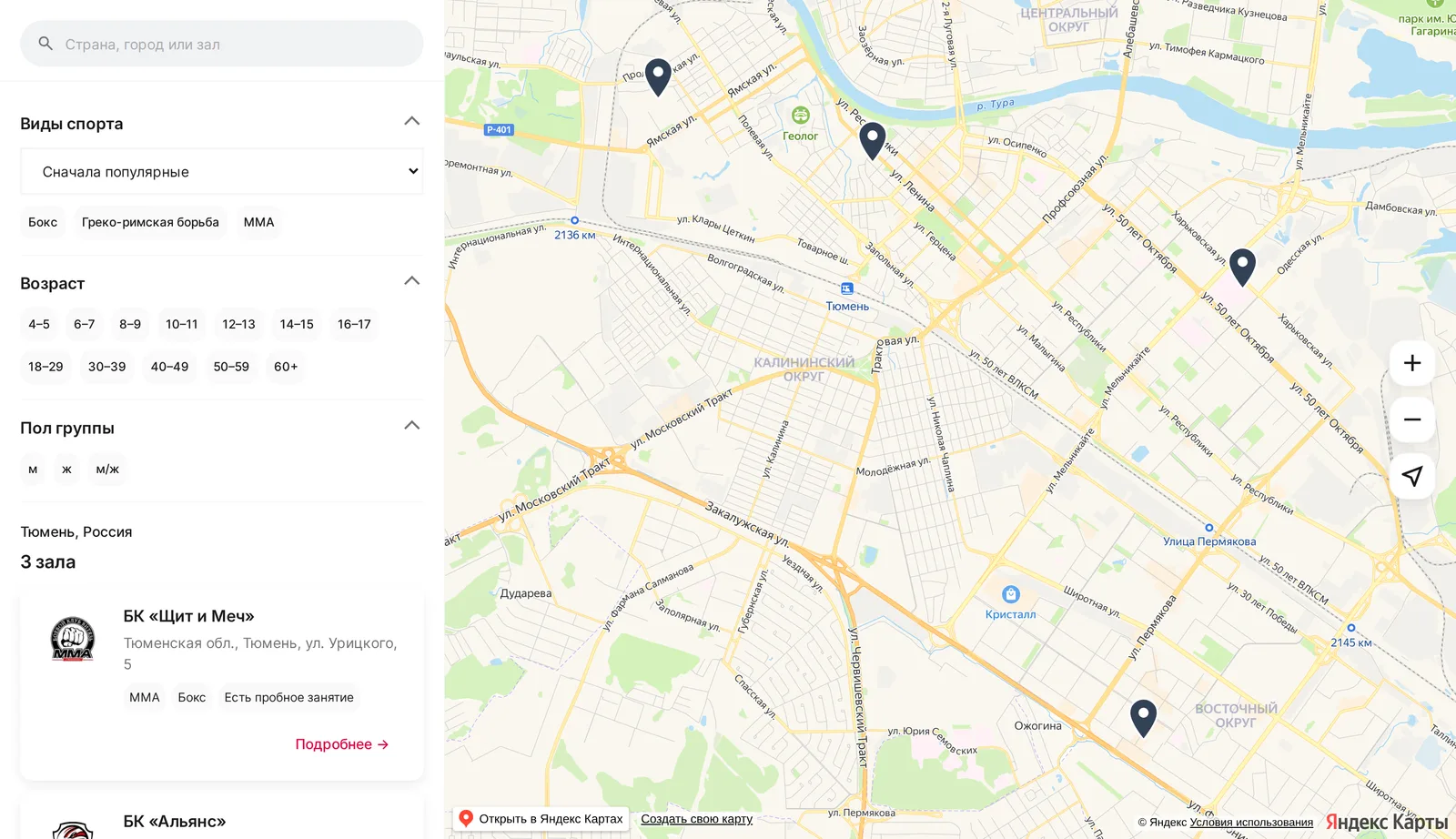Zoom out the map with minus button

click(1412, 419)
